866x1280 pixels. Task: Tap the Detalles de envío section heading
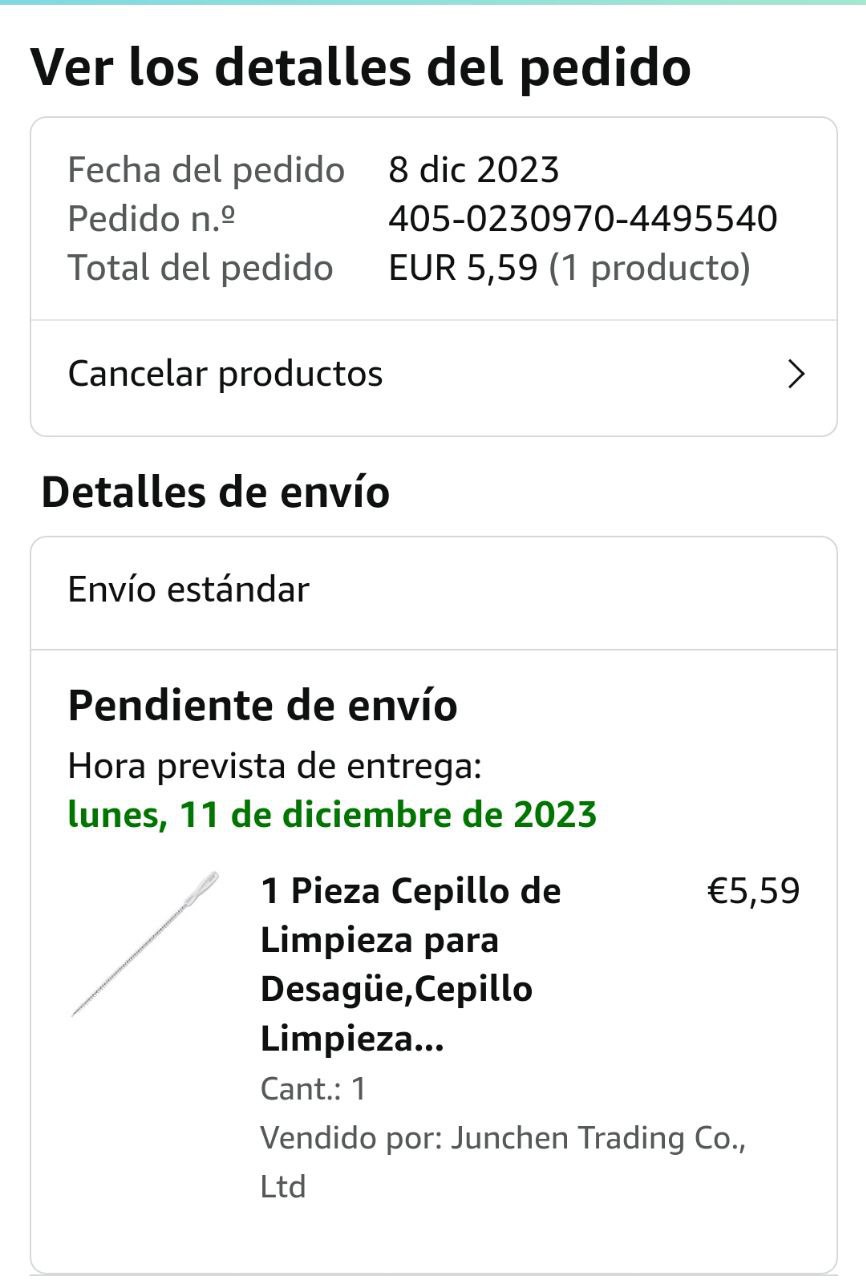(x=215, y=492)
